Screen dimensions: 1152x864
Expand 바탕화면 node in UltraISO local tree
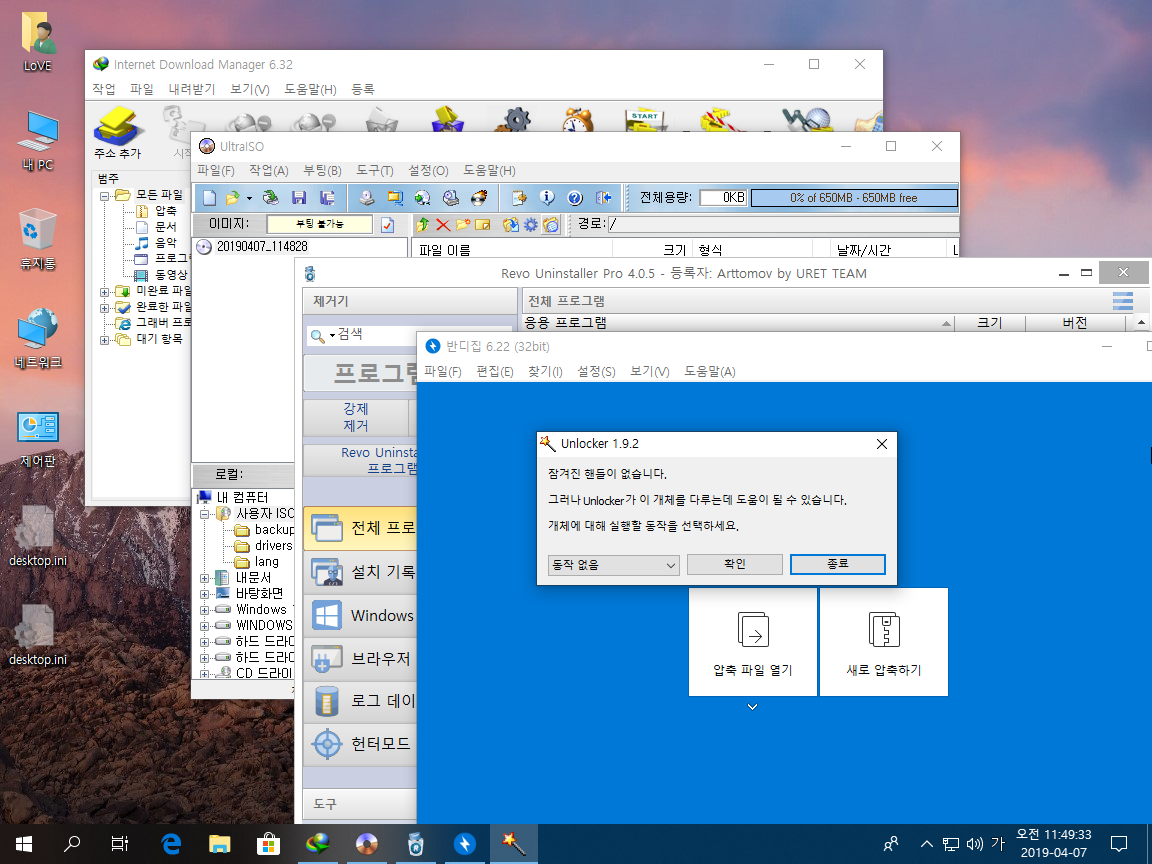(205, 594)
